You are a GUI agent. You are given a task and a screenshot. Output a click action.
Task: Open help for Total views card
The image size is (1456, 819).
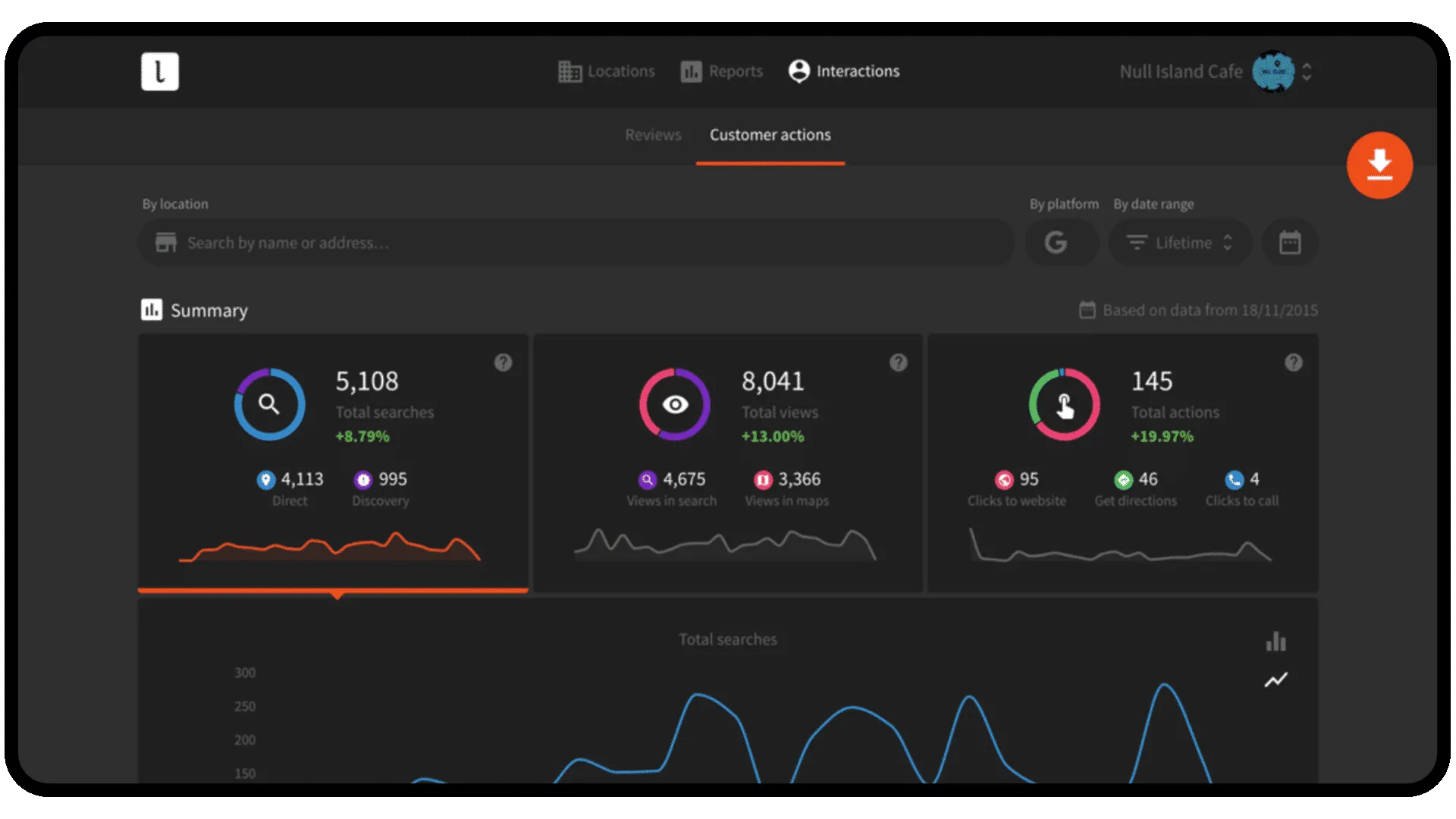point(898,362)
